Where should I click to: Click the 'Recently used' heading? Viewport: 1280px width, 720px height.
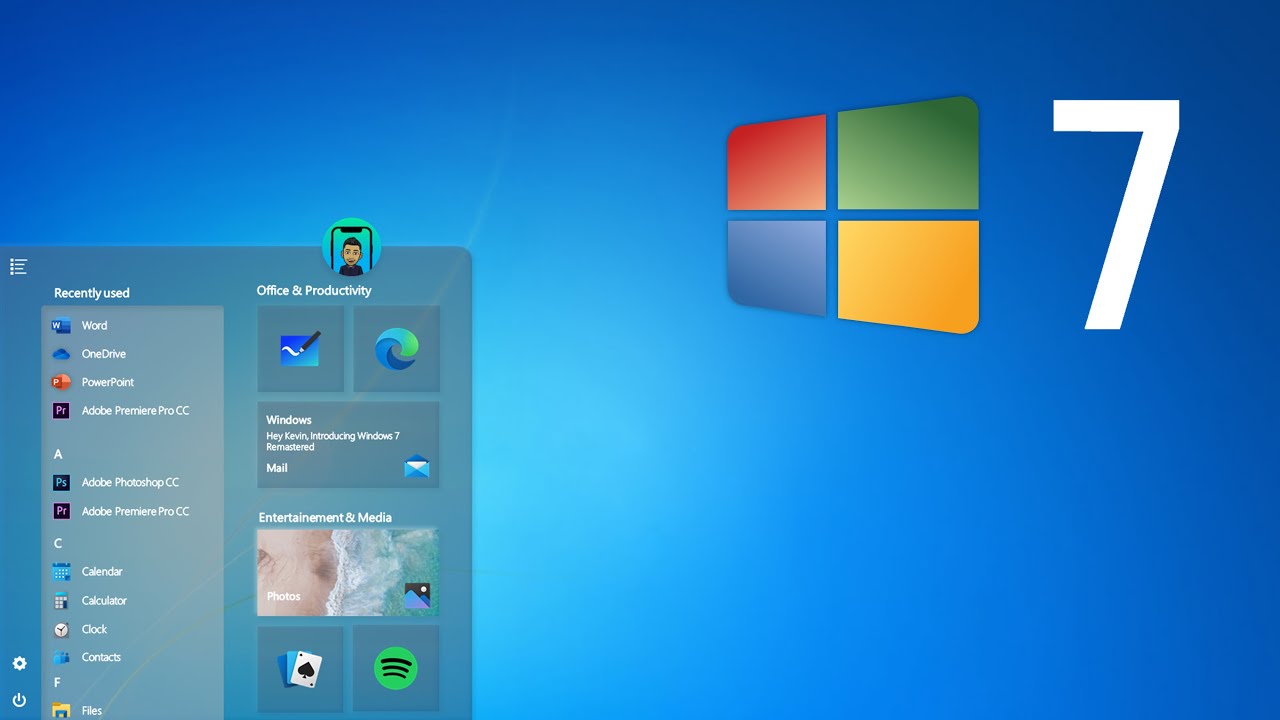coord(92,293)
